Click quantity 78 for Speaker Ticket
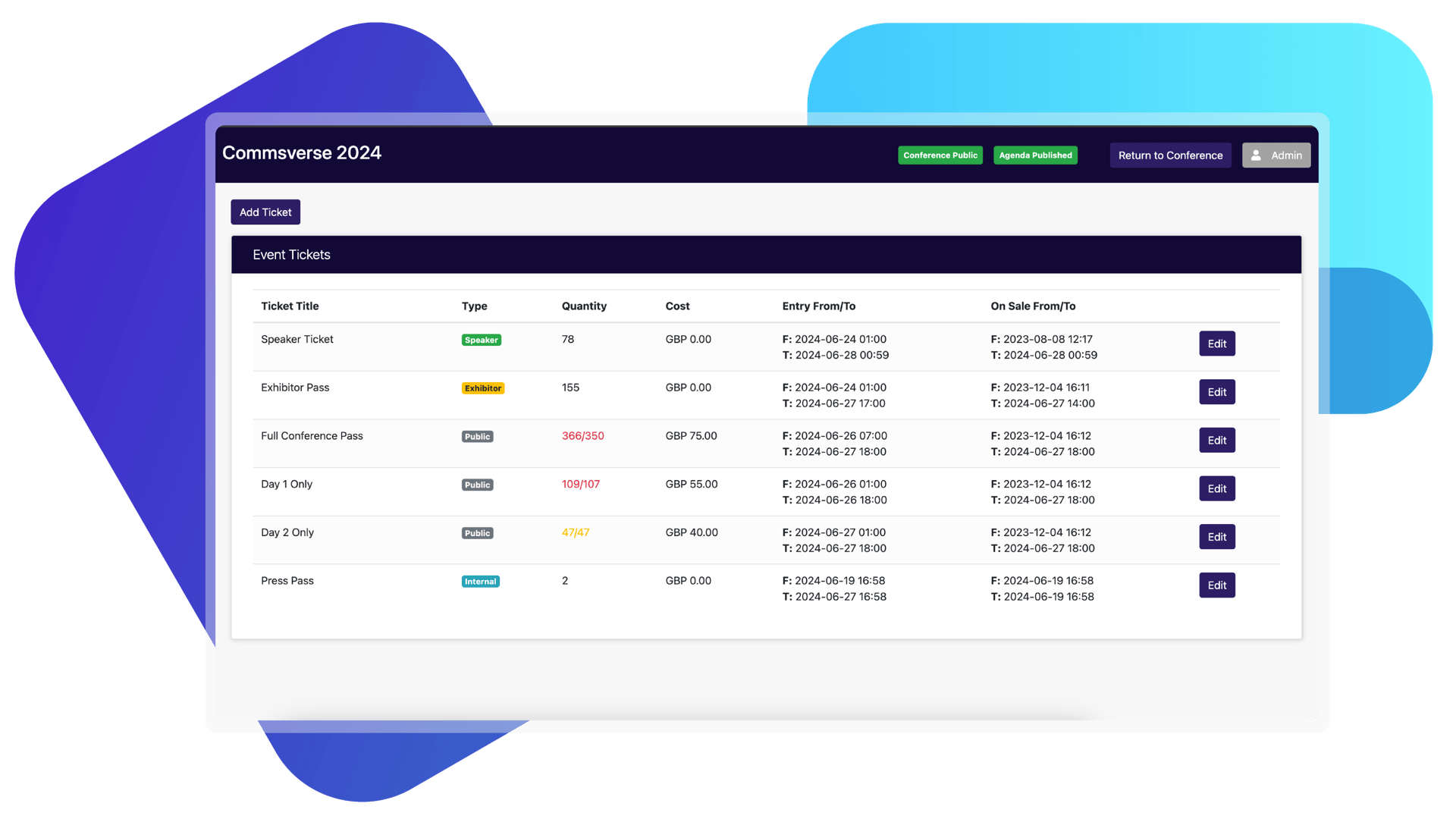 point(568,340)
